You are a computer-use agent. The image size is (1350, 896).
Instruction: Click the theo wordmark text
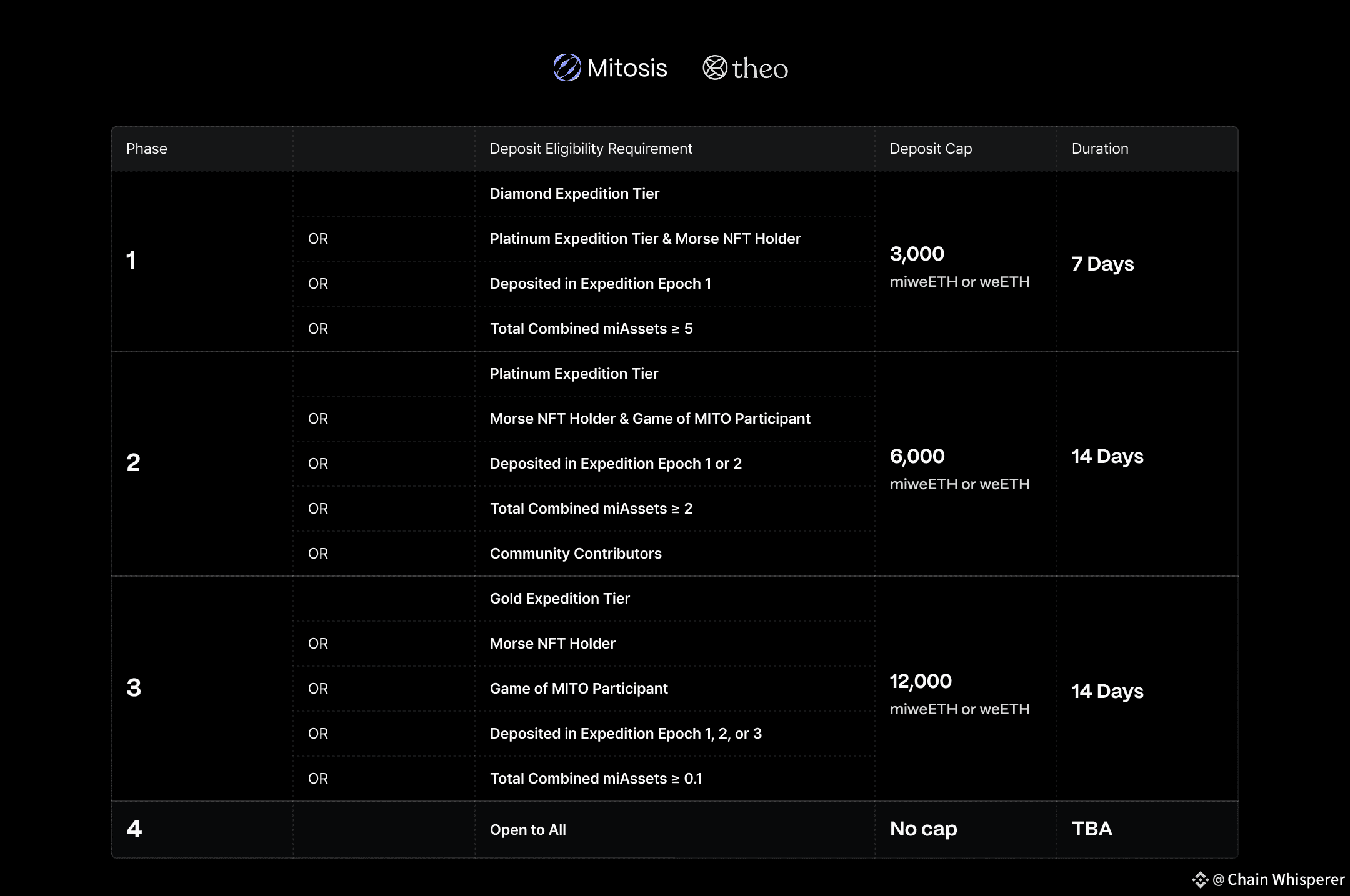[760, 69]
